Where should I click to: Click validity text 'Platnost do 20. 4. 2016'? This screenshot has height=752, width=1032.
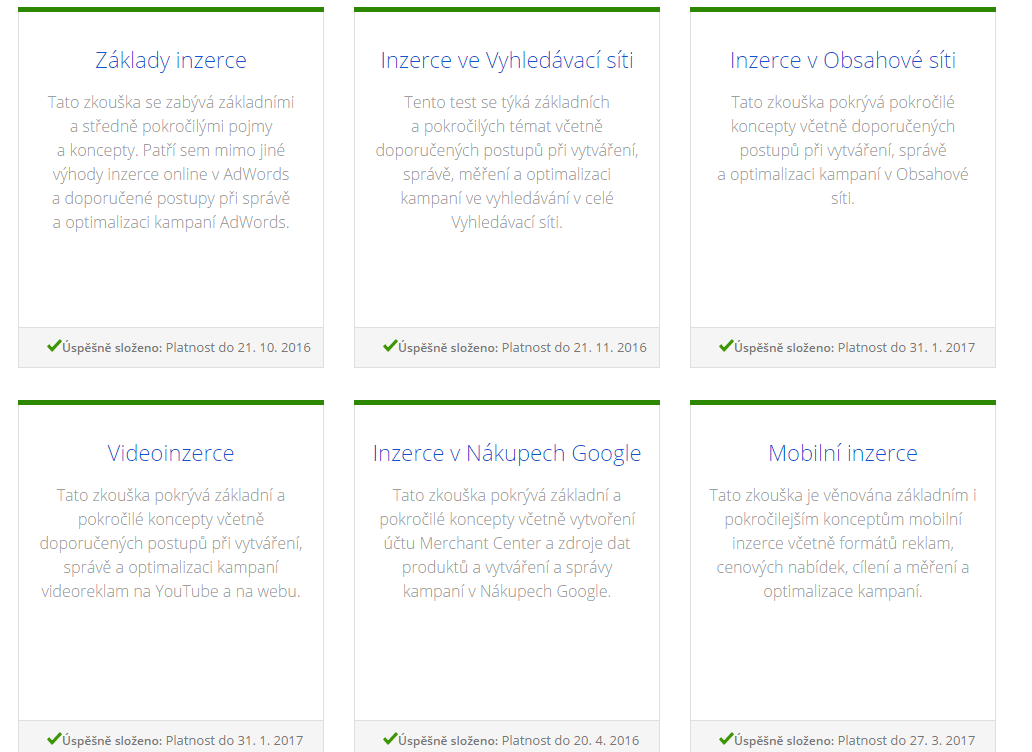coord(570,741)
